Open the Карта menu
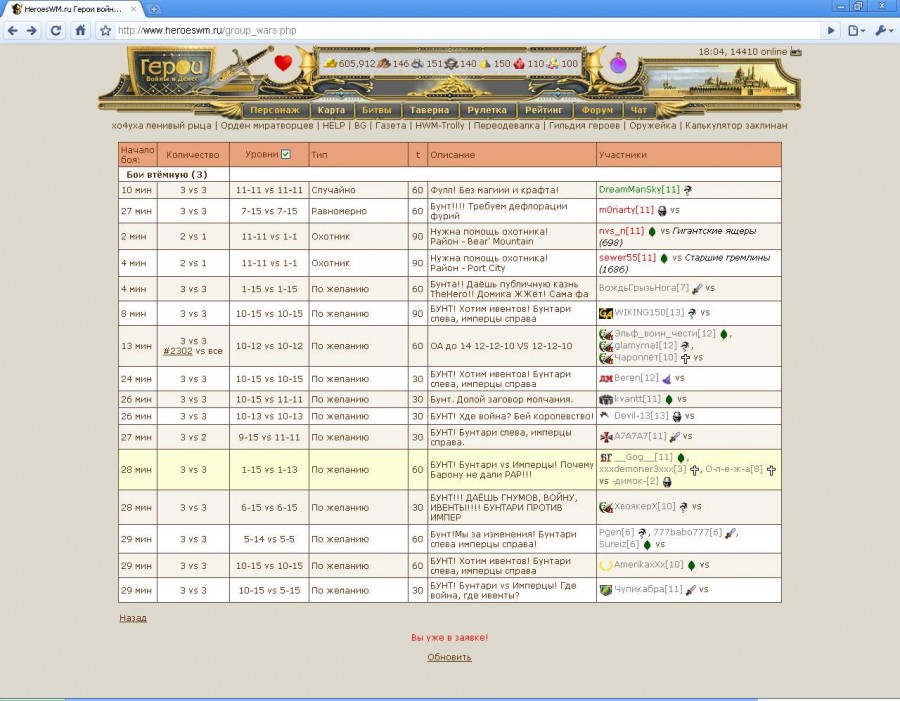This screenshot has height=701, width=900. tap(331, 110)
